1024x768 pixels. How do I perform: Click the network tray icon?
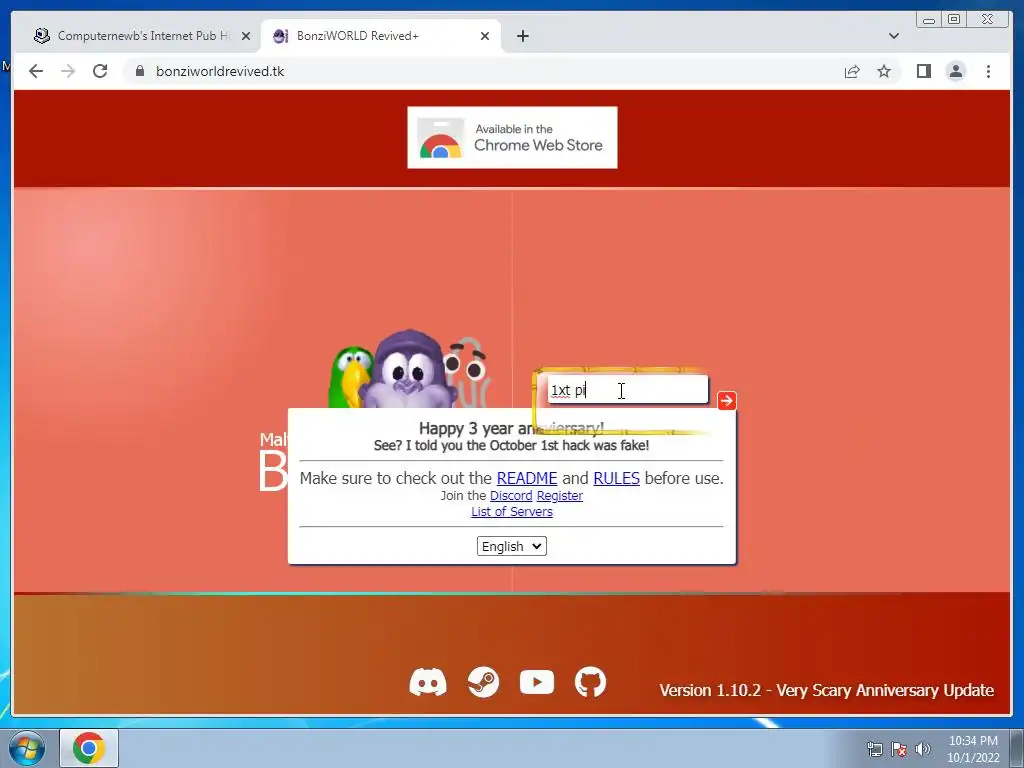click(874, 749)
